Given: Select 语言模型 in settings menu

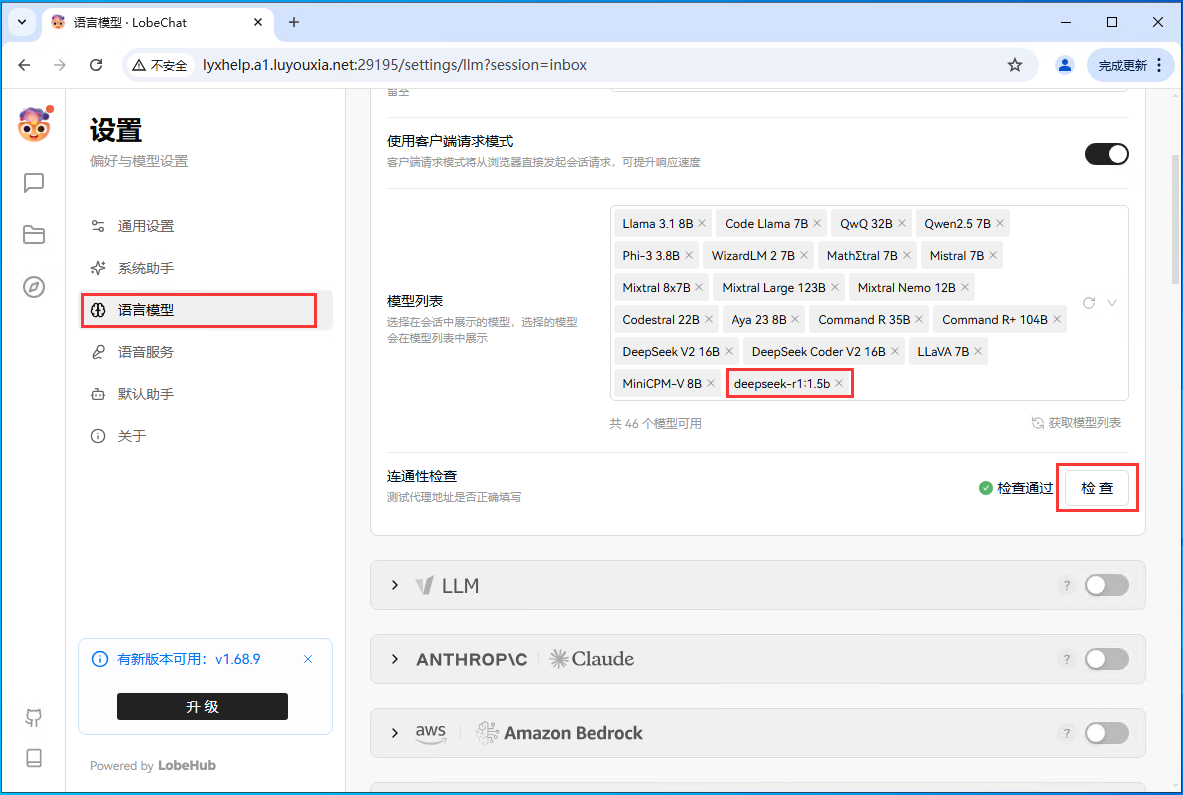Looking at the screenshot, I should (x=206, y=310).
